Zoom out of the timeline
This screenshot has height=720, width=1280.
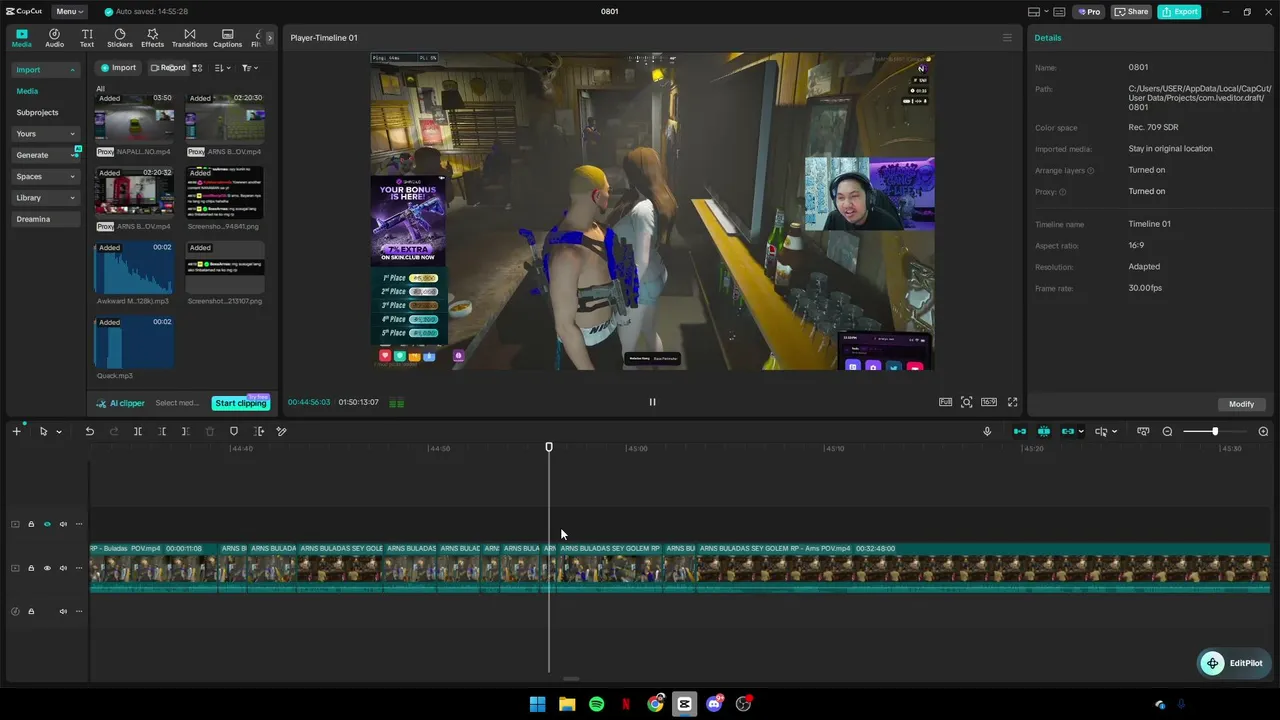tap(1167, 431)
